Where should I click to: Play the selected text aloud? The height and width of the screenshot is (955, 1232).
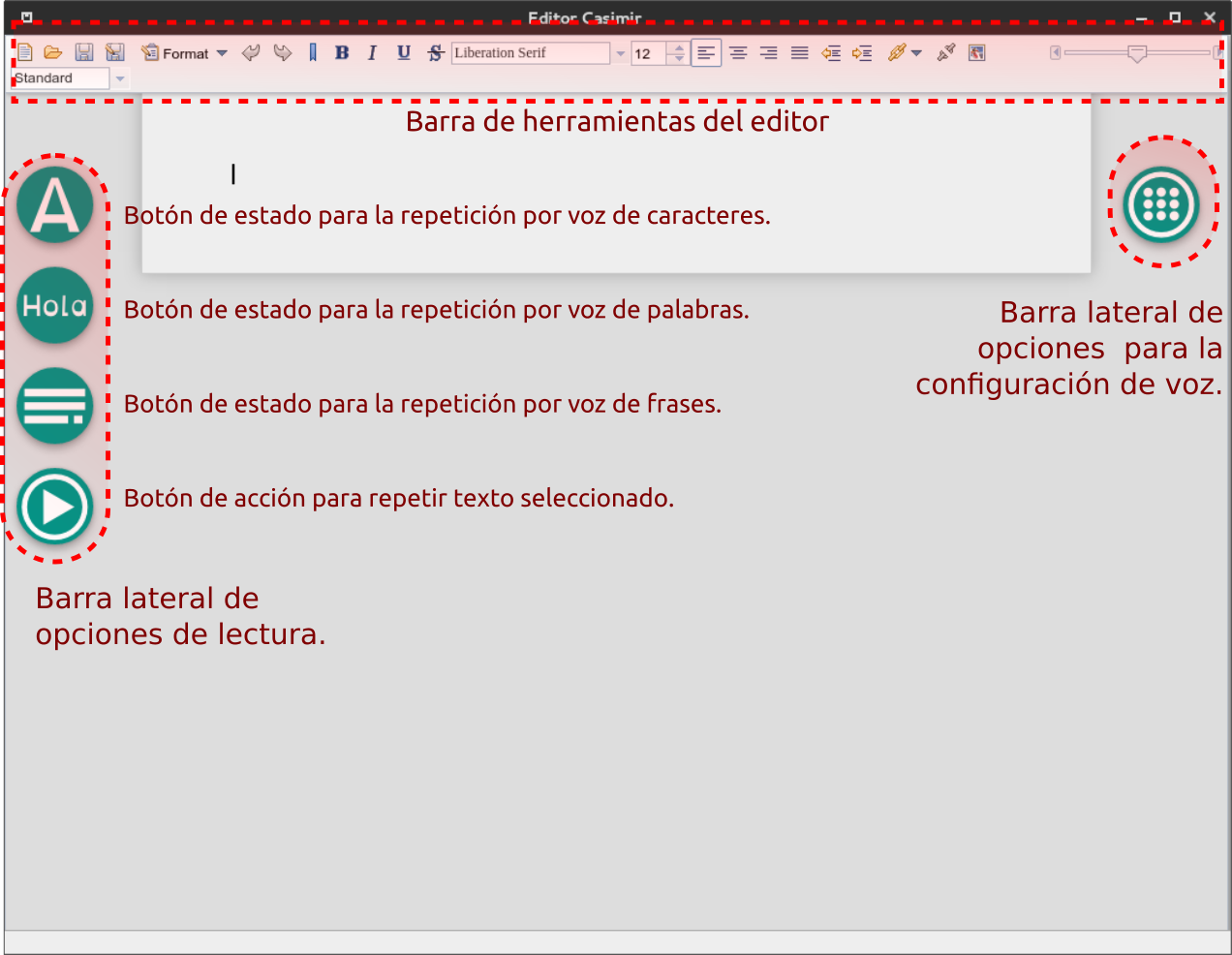(55, 508)
